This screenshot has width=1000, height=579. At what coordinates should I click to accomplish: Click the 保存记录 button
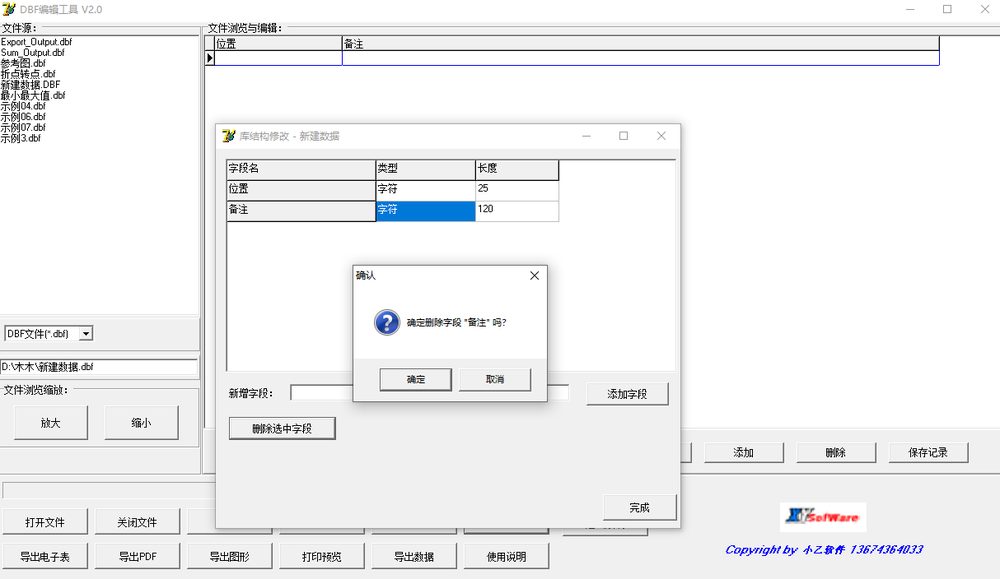click(x=928, y=453)
